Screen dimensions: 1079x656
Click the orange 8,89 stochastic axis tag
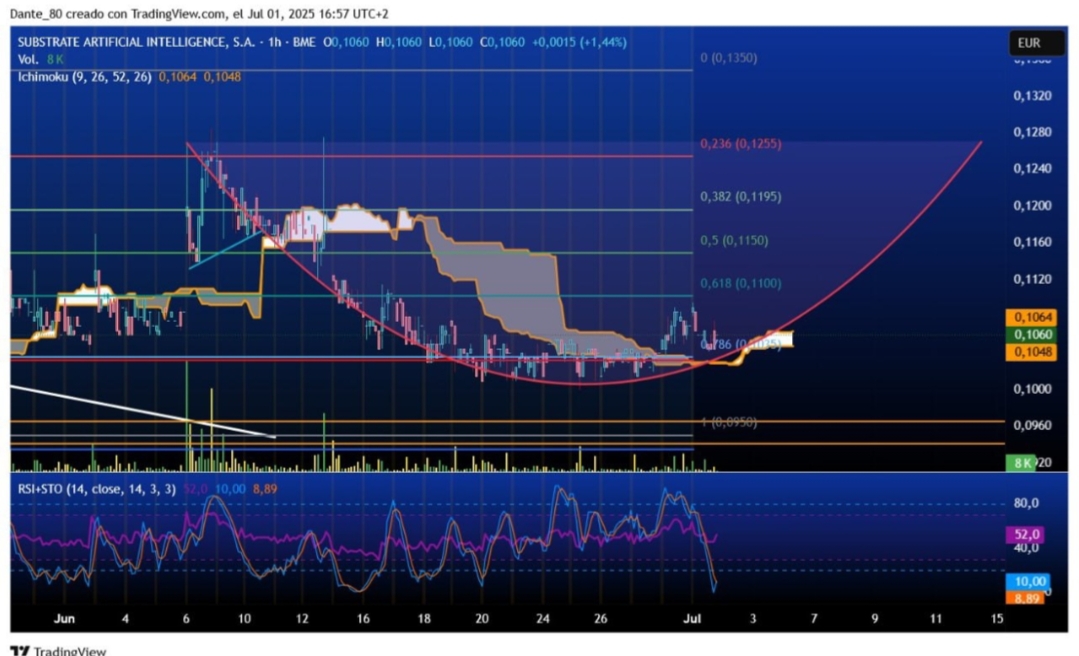coord(1025,598)
